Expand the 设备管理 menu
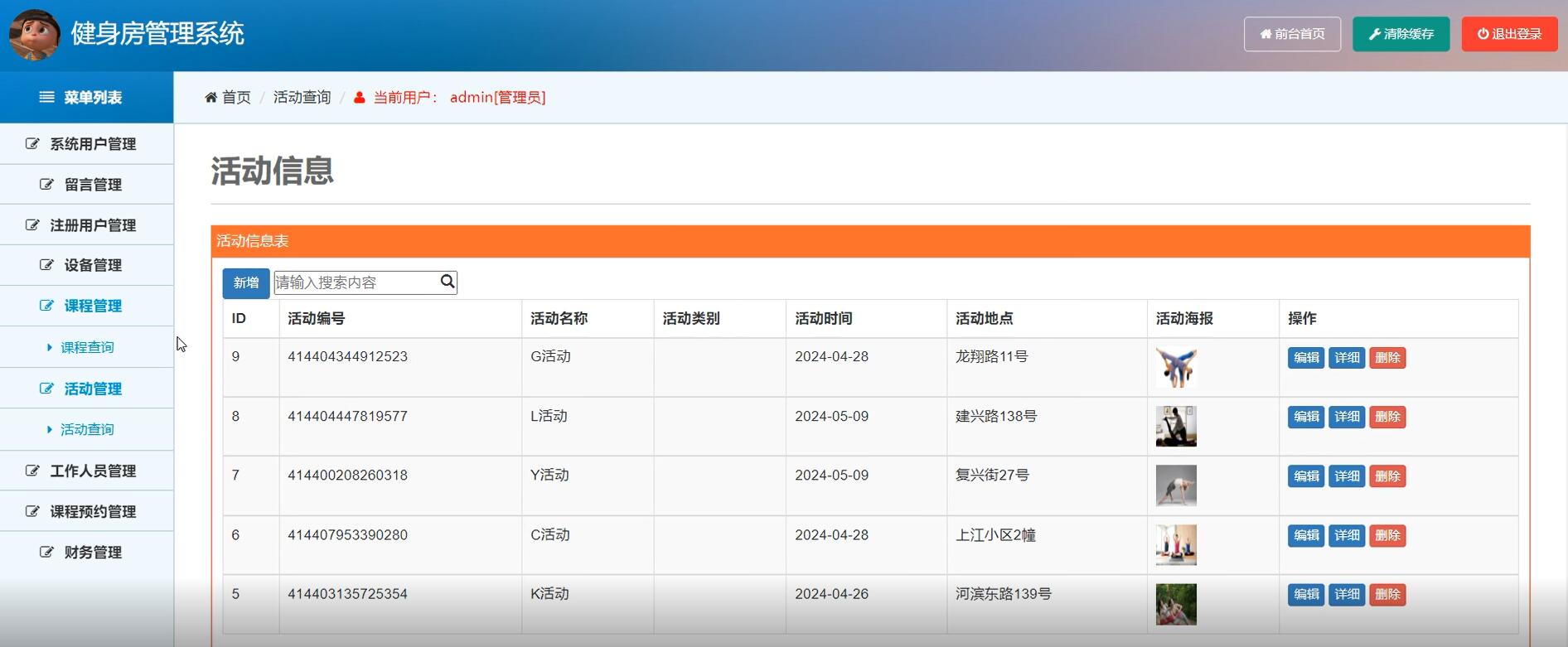Screen dimensions: 1568x647 (87, 265)
